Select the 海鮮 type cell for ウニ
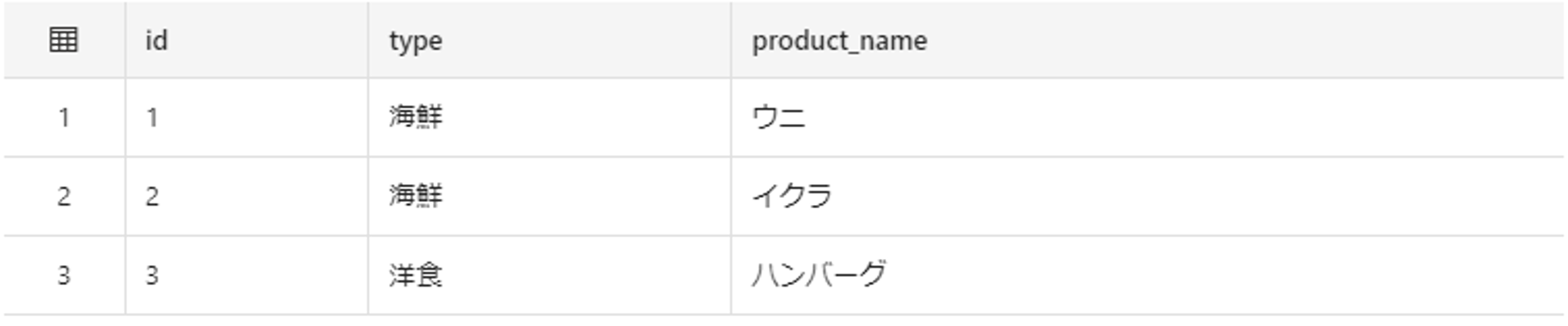Viewport: 1568px width, 326px height. coord(415,117)
